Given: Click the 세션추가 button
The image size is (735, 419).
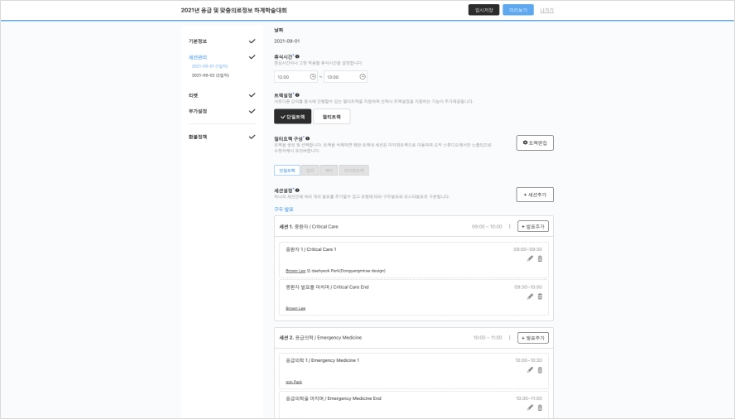Looking at the screenshot, I should [535, 195].
